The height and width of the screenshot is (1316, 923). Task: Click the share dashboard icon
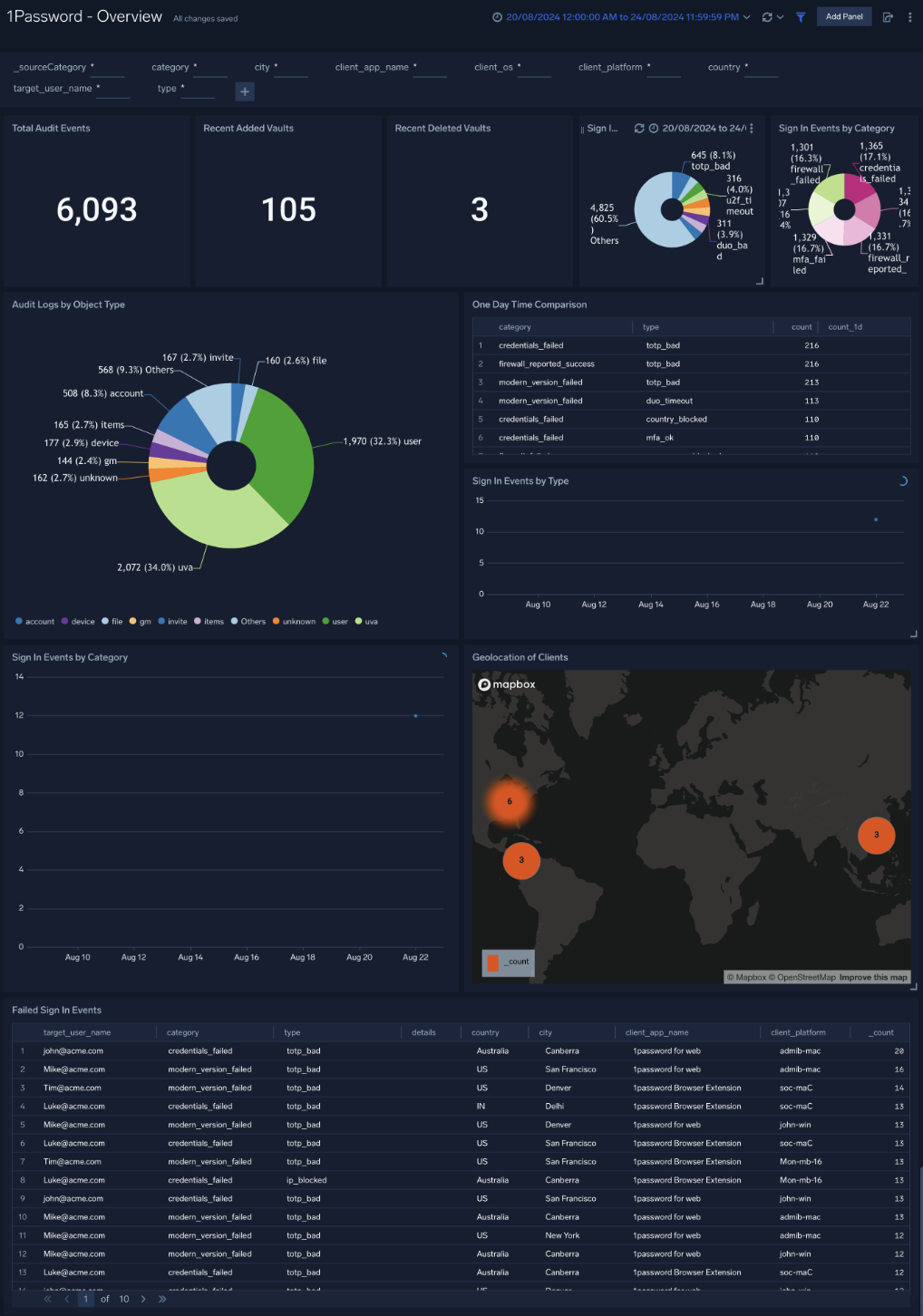888,17
